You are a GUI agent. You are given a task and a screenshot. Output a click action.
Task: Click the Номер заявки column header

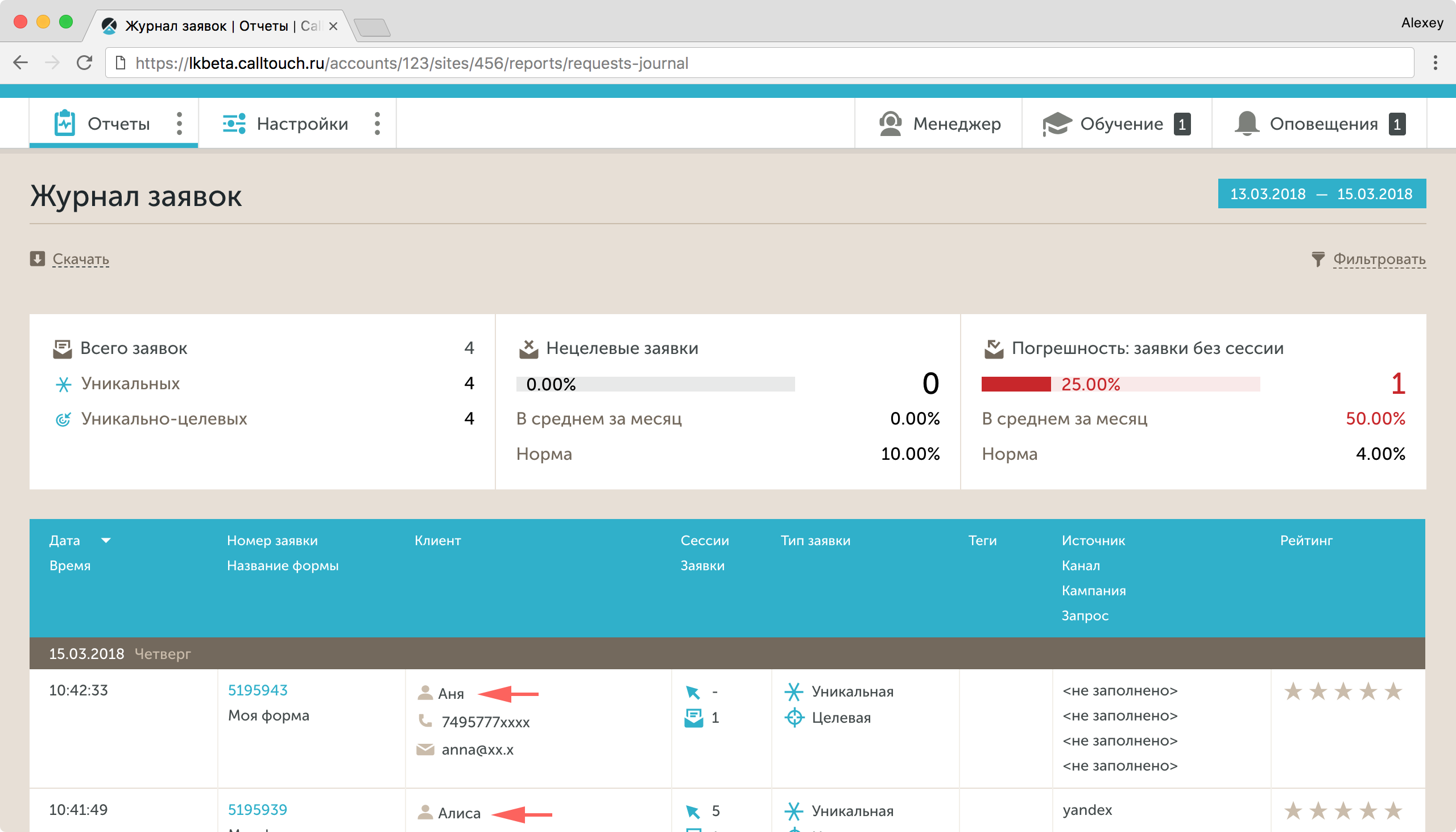272,541
